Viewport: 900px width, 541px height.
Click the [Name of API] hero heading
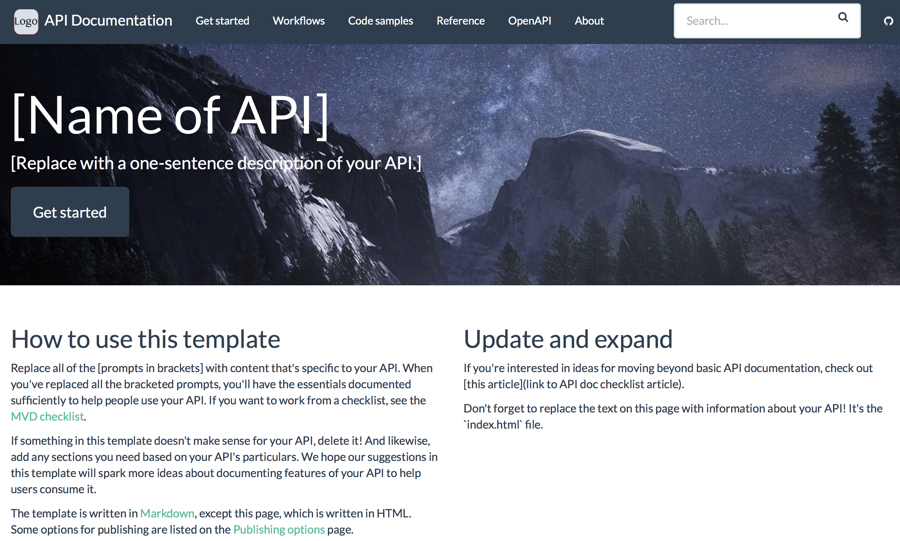point(170,116)
